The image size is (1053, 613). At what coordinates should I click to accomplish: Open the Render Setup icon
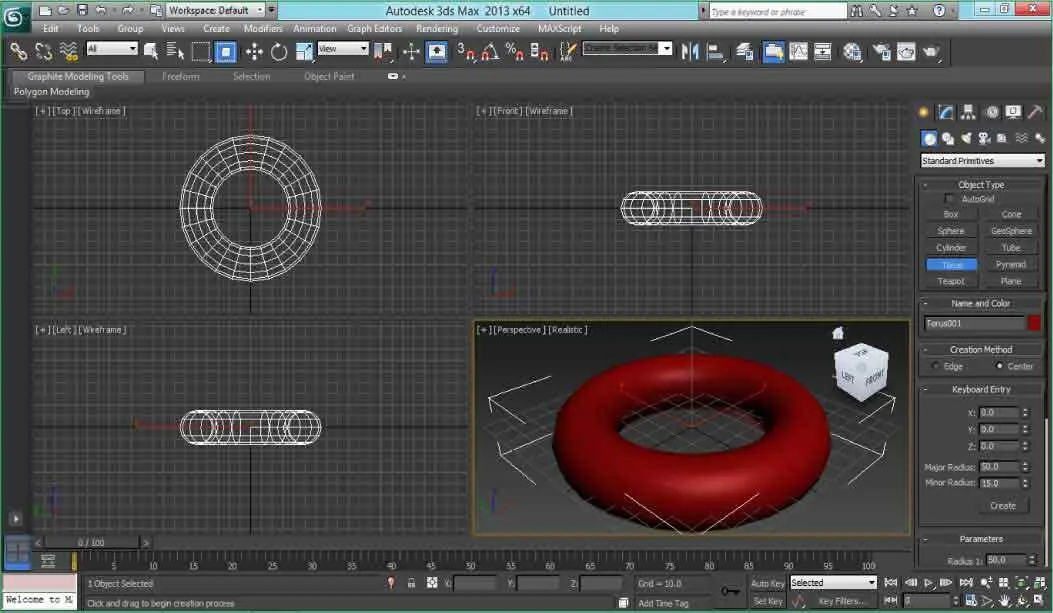pyautogui.click(x=881, y=51)
